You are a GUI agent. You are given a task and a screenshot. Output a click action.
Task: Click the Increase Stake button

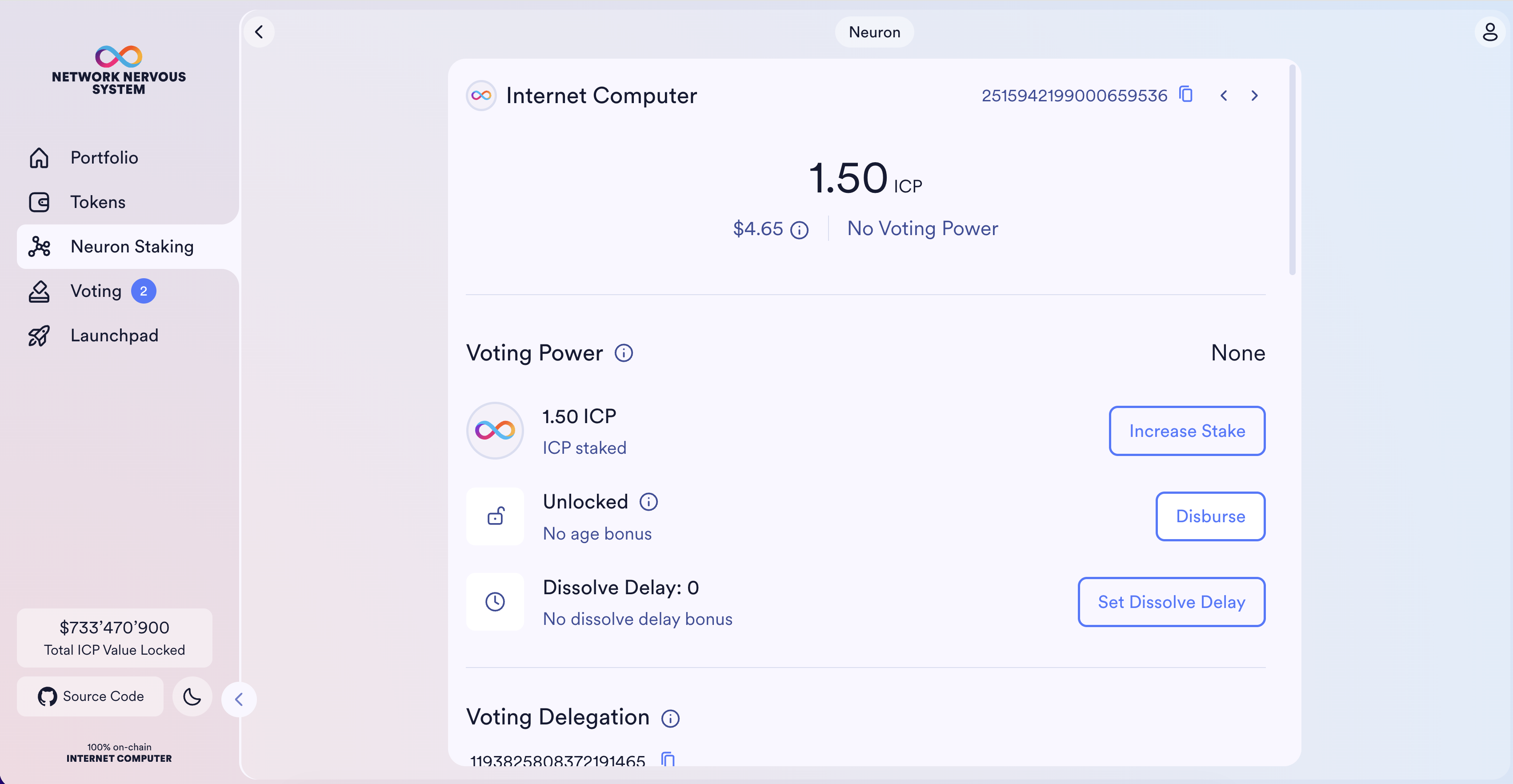click(1186, 431)
